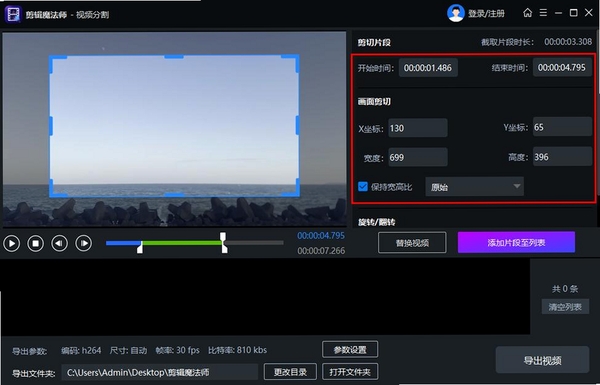This screenshot has height=385, width=600.
Task: Click the user avatar icon
Action: [x=455, y=13]
